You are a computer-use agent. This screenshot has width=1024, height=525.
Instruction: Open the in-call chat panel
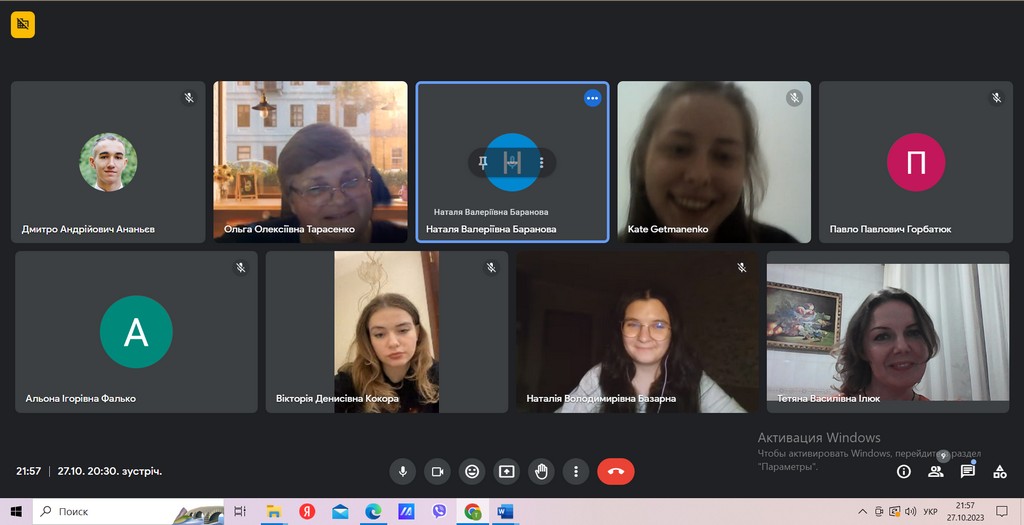click(x=968, y=471)
